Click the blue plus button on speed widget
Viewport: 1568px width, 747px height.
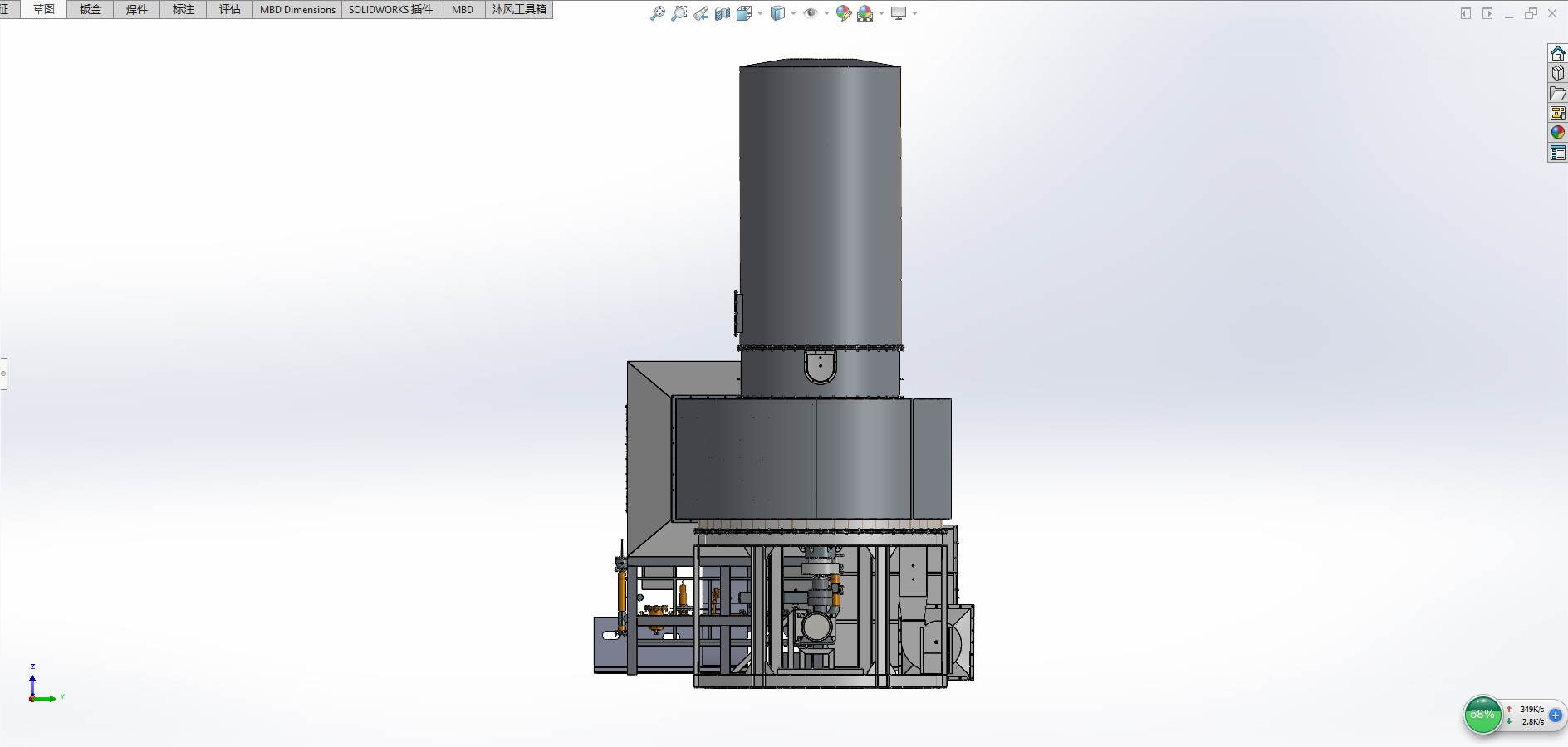pyautogui.click(x=1556, y=715)
